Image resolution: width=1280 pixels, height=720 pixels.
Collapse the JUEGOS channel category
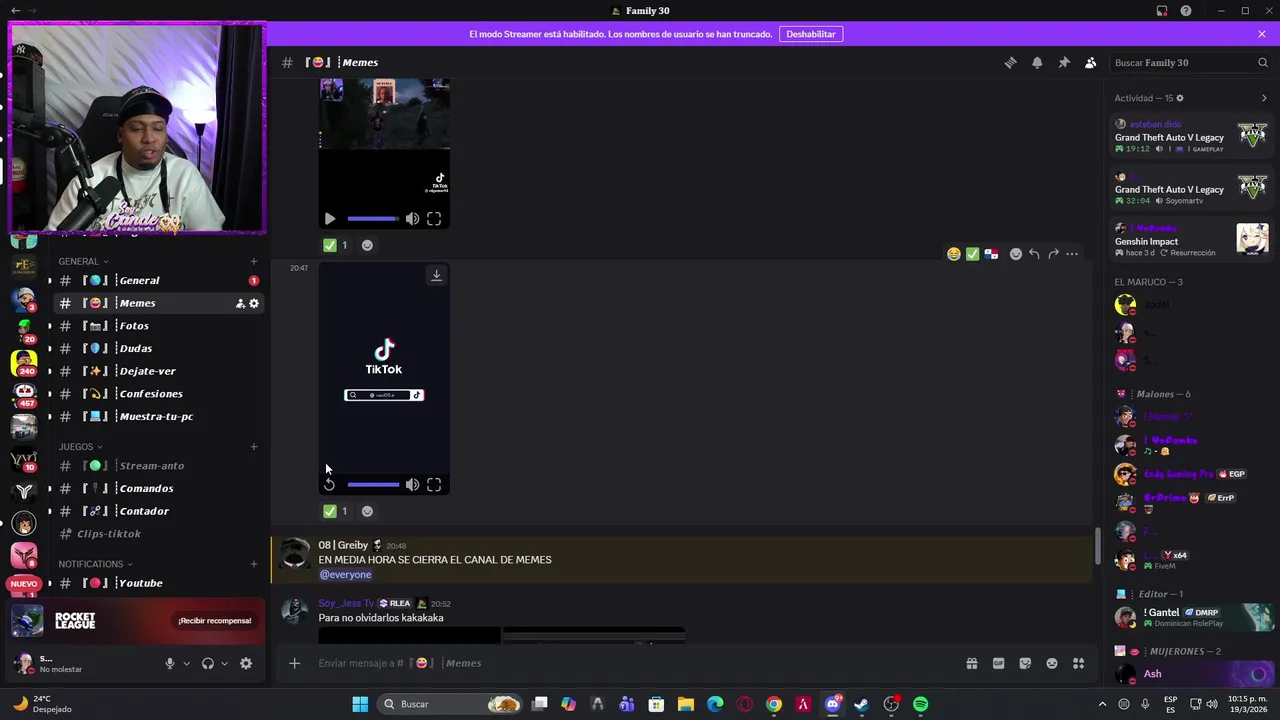tap(81, 447)
